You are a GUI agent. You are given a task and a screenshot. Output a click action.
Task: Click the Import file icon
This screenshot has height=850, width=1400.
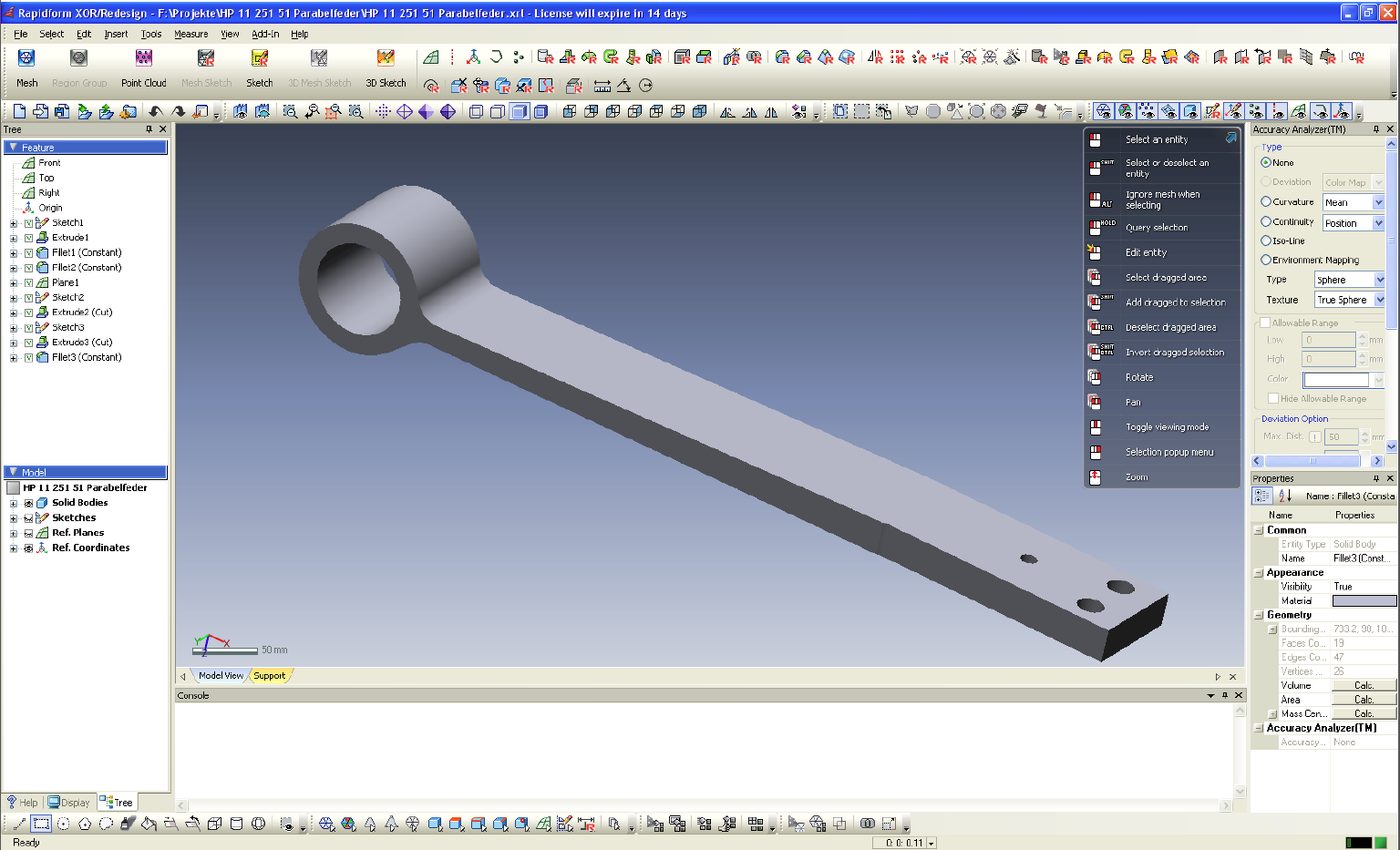(x=84, y=111)
